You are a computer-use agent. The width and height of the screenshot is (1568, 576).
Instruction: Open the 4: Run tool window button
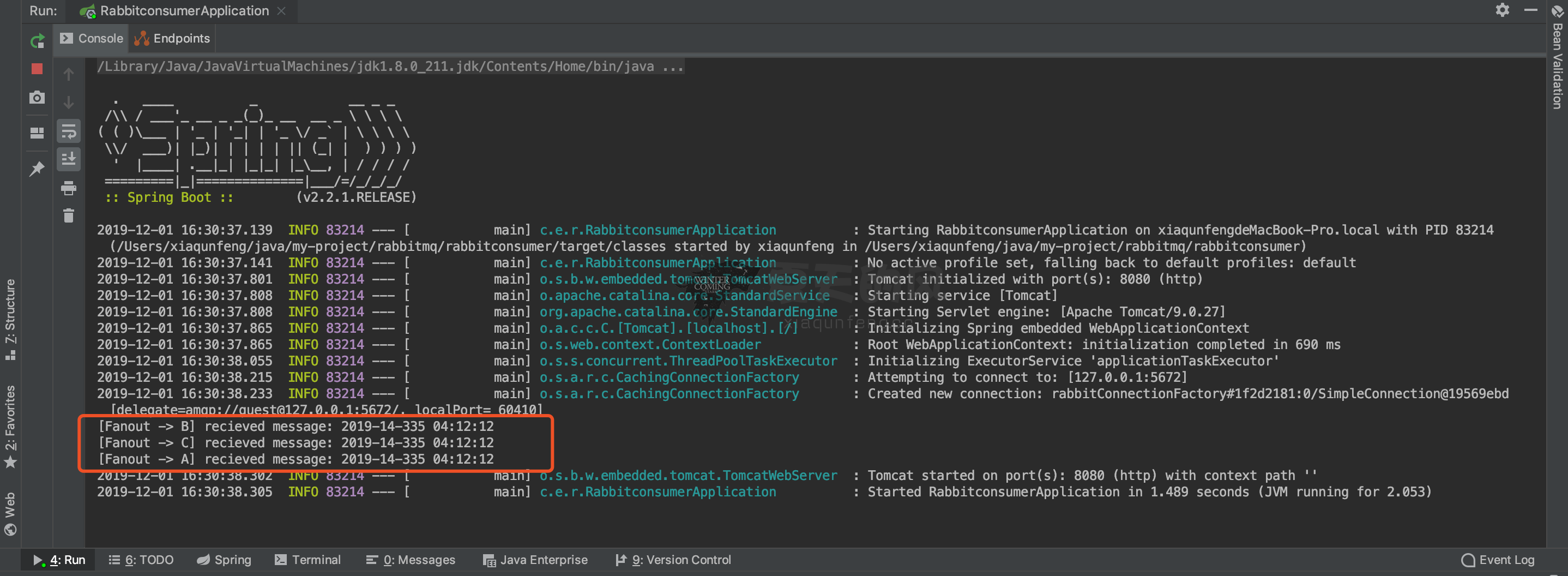point(59,560)
